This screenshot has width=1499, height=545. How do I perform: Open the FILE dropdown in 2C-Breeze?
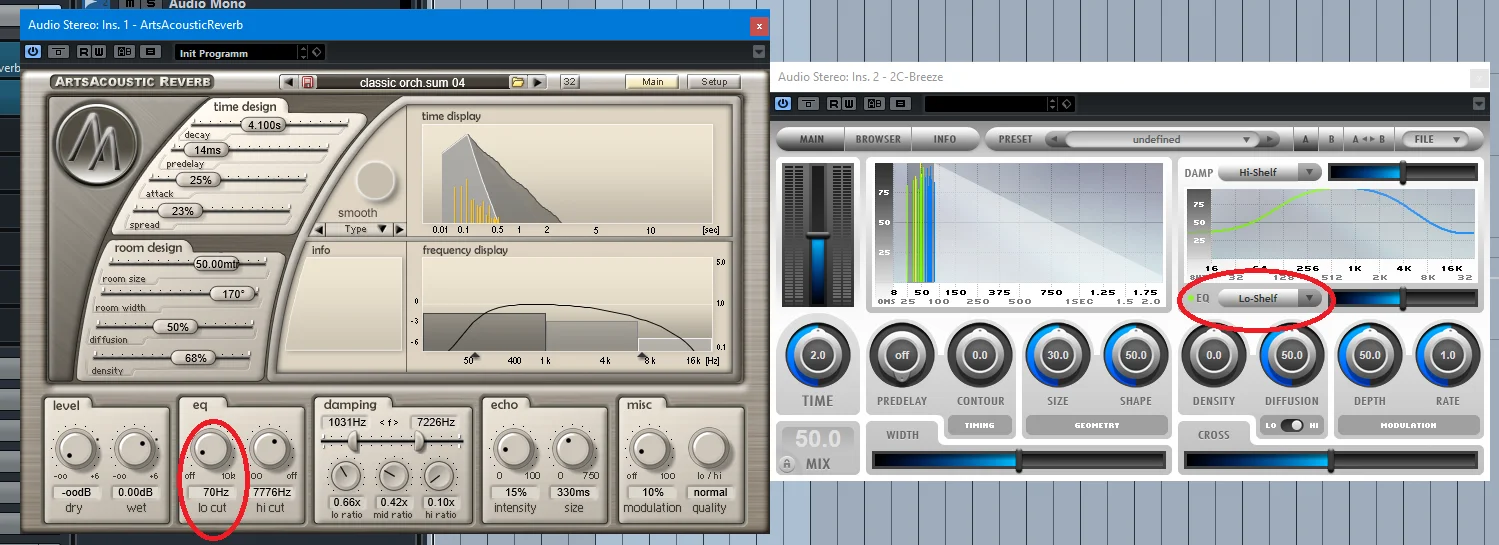(x=1433, y=139)
